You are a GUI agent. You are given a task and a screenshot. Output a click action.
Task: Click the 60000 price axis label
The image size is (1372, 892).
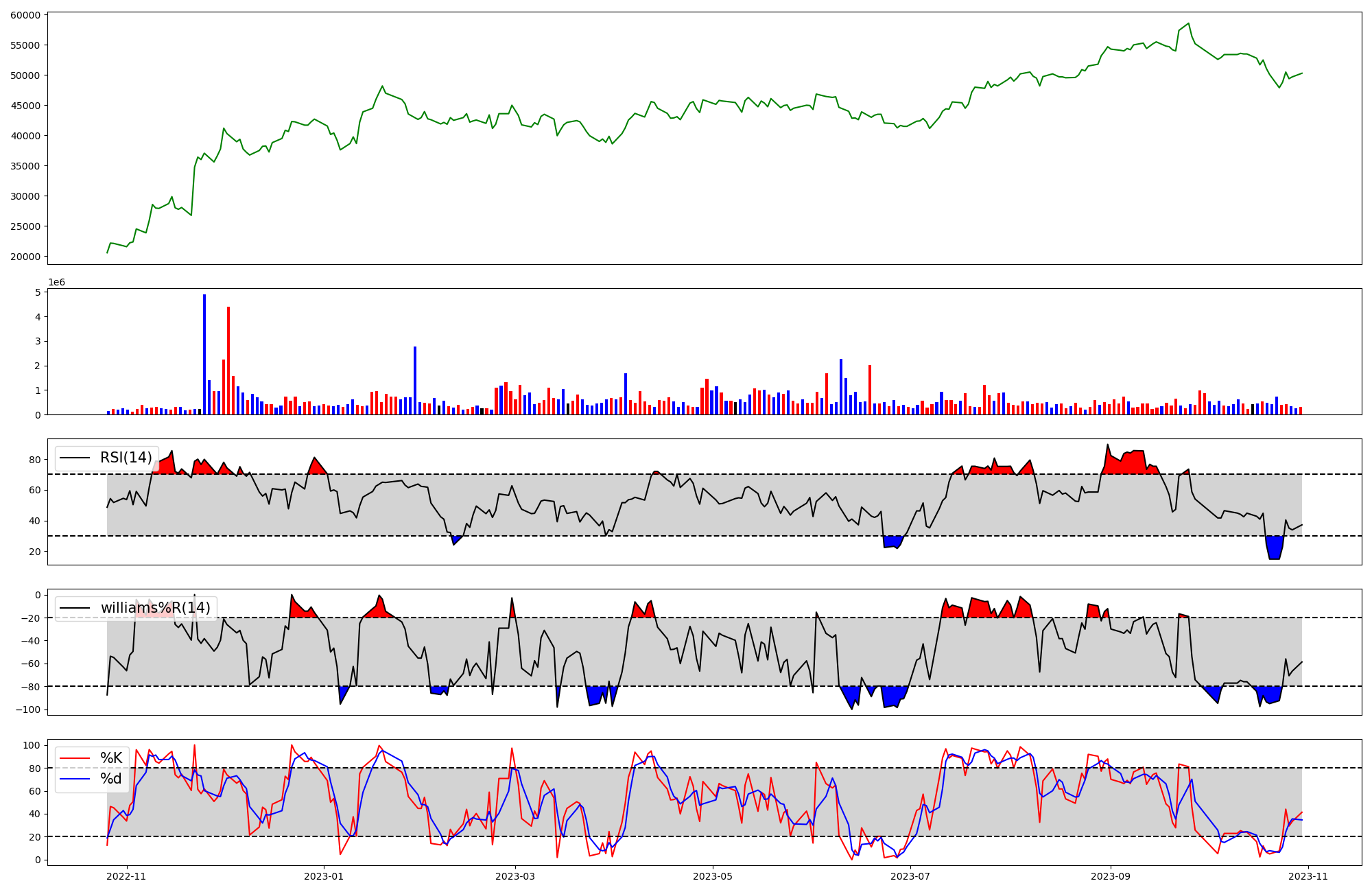point(26,14)
